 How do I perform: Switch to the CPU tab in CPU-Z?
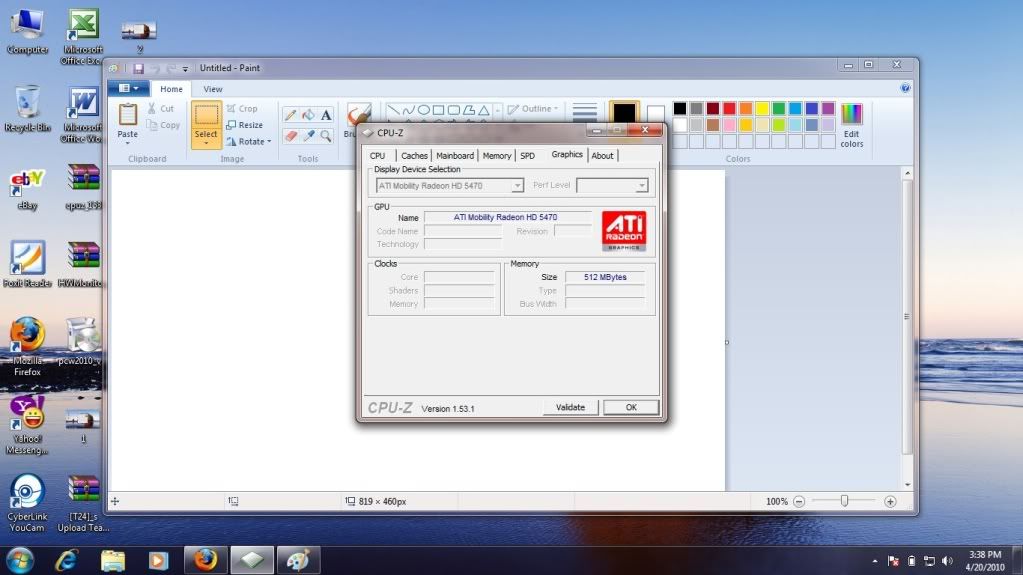378,155
